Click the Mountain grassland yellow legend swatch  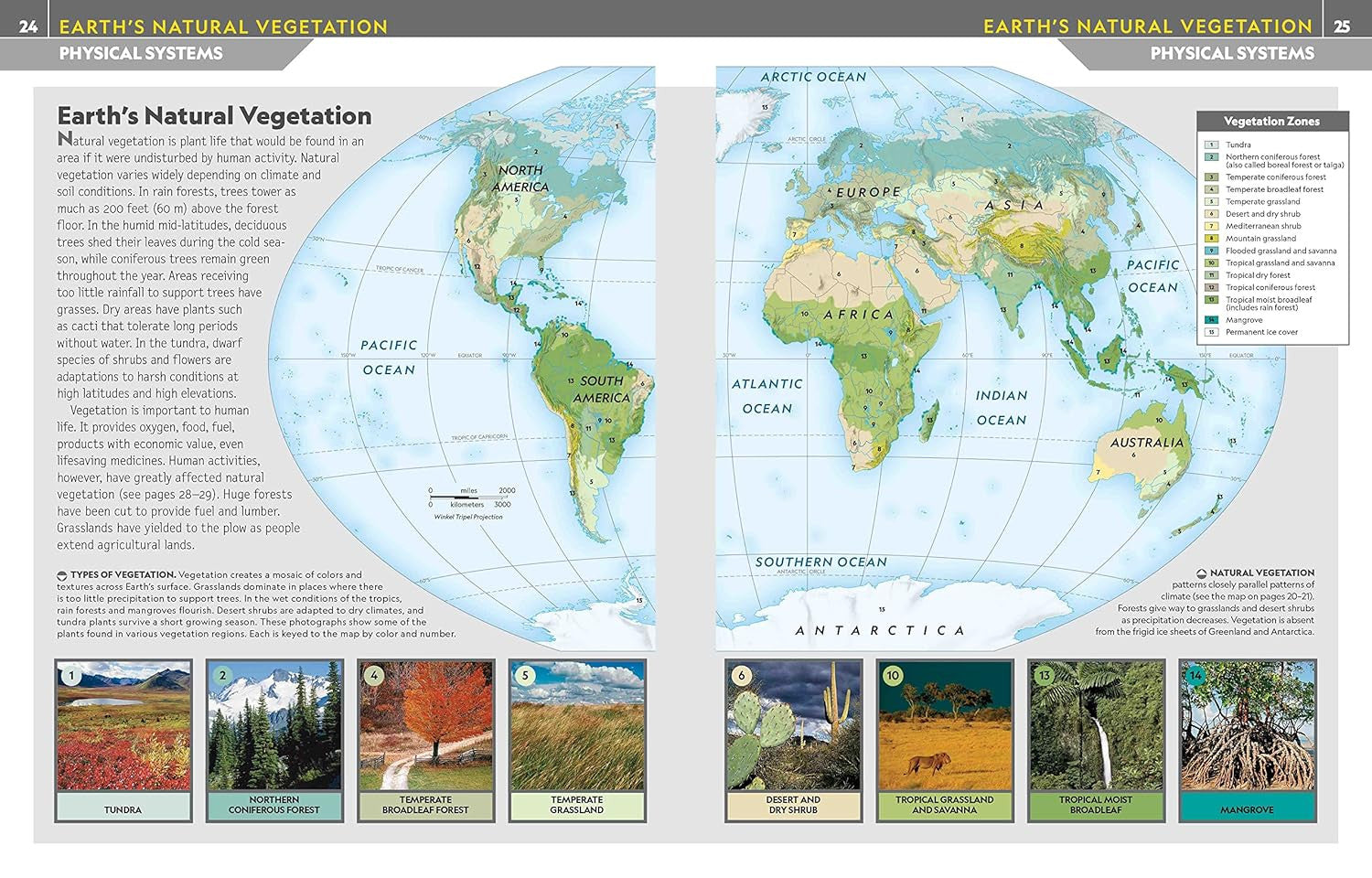1211,239
